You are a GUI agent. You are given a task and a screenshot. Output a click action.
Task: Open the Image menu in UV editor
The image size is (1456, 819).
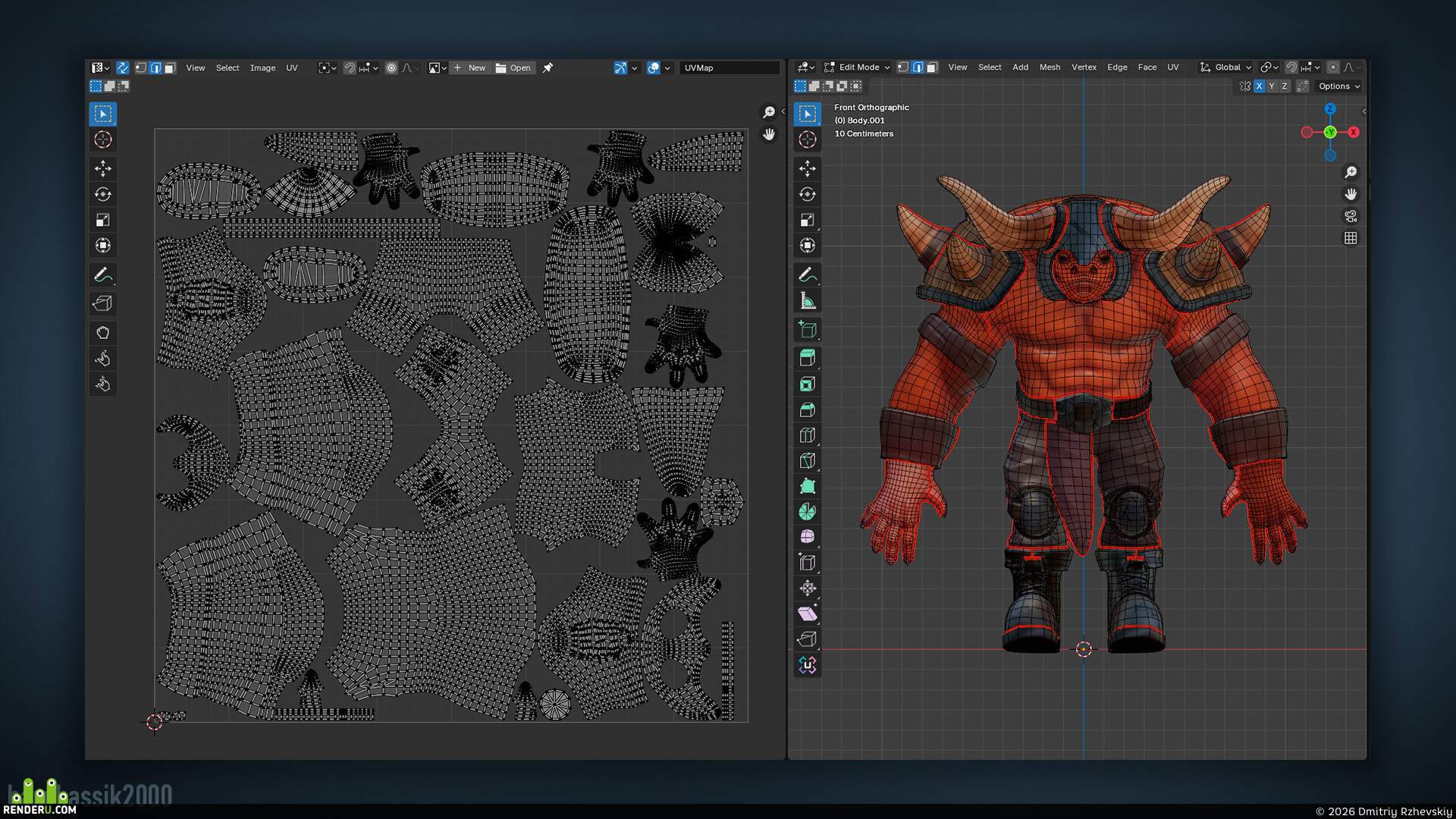pos(262,68)
